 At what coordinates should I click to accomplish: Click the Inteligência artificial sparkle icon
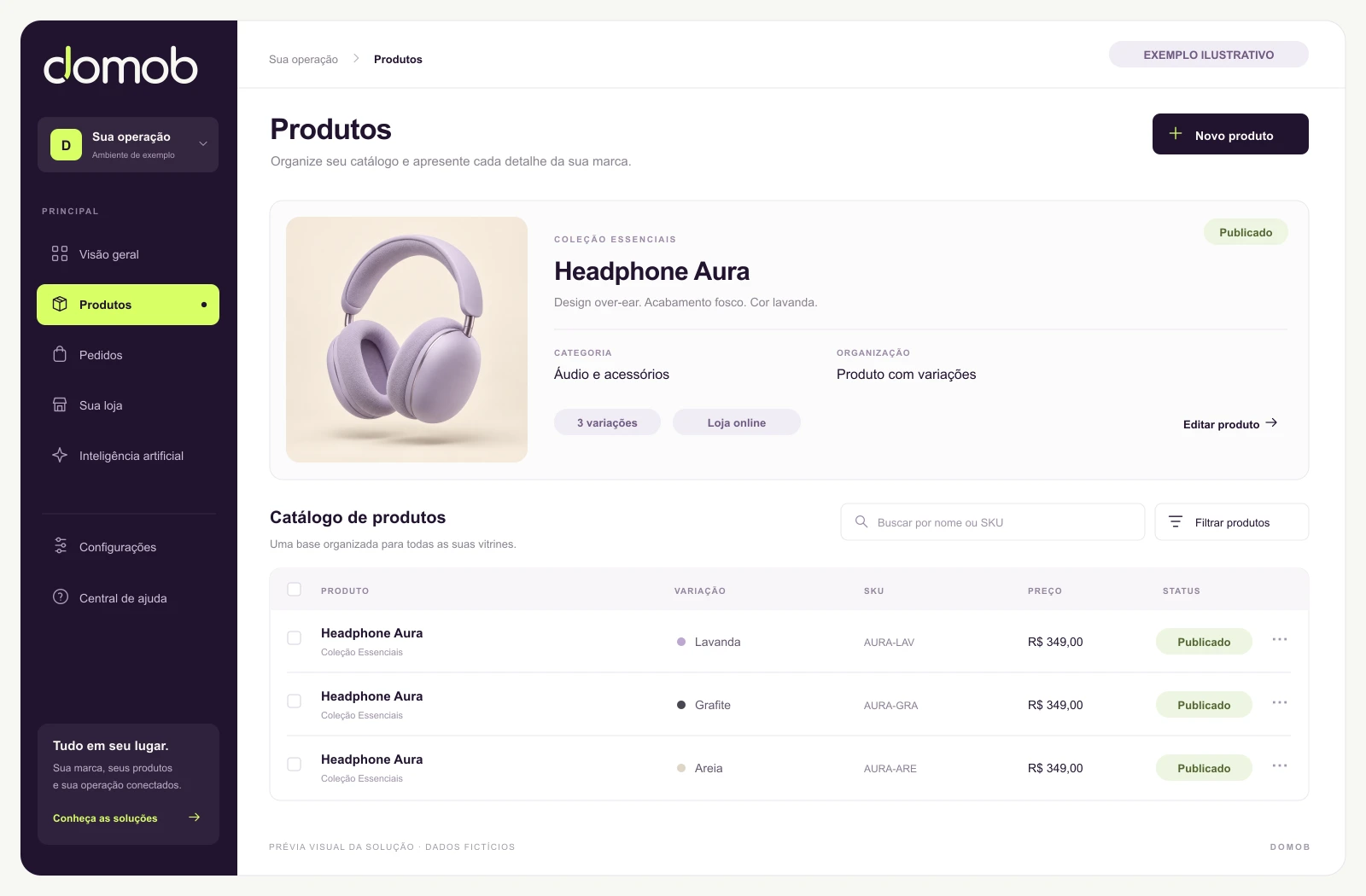[x=60, y=455]
